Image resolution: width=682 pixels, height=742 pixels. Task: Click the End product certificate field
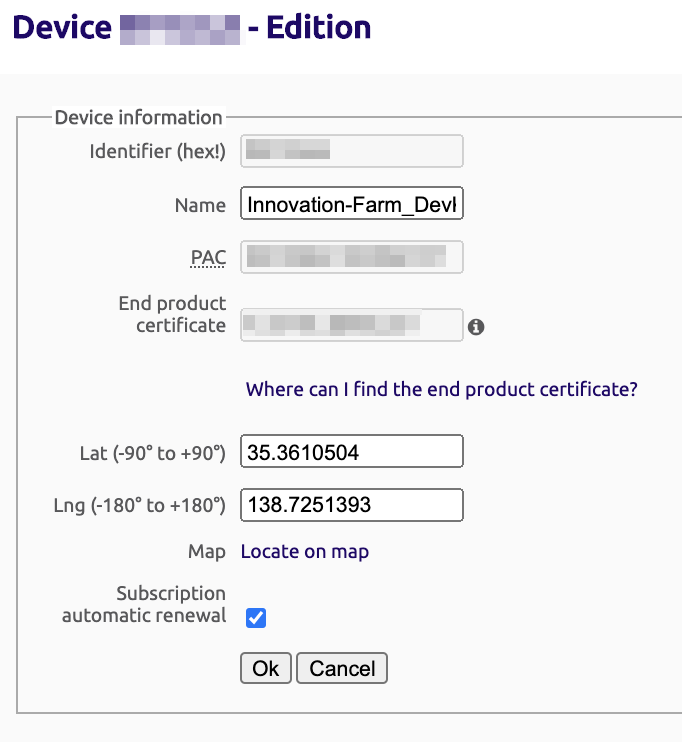coord(352,325)
